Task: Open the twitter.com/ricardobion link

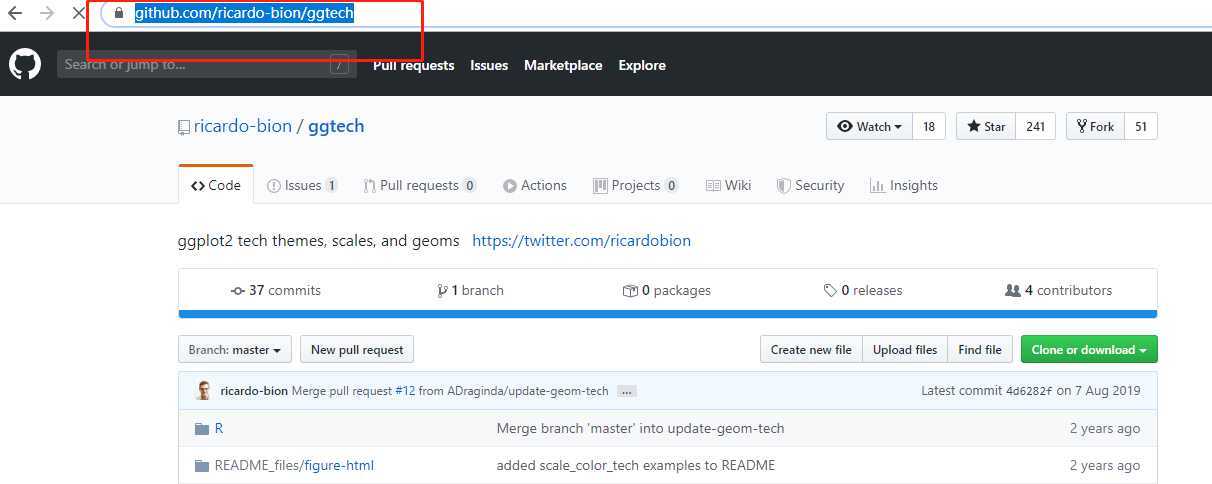Action: tap(581, 240)
